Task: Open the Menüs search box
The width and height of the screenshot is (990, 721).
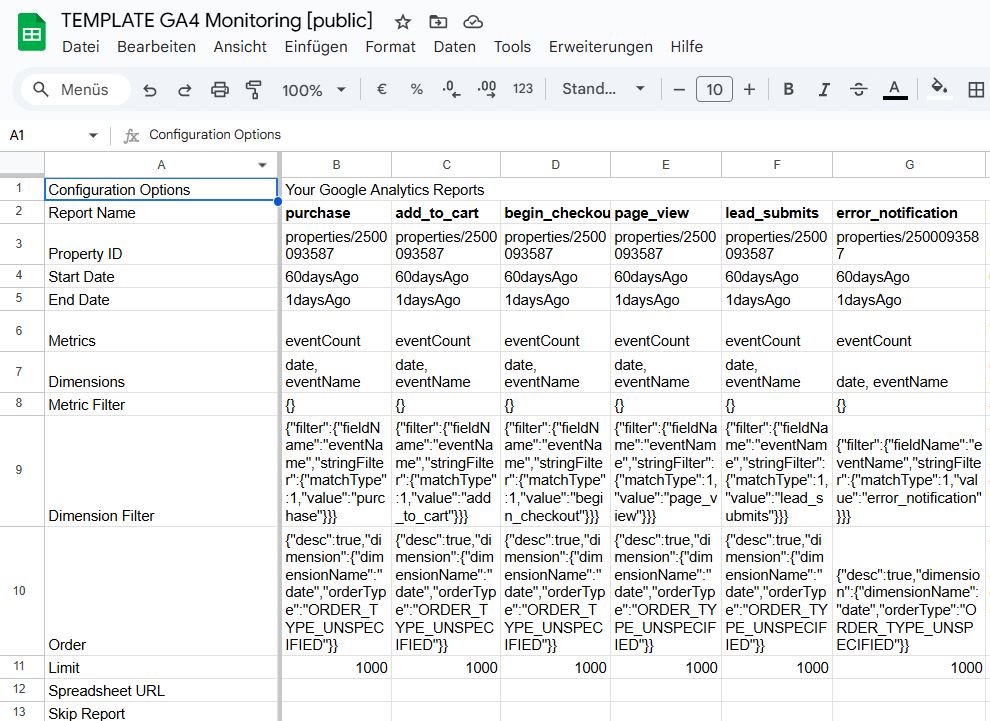Action: tap(73, 89)
